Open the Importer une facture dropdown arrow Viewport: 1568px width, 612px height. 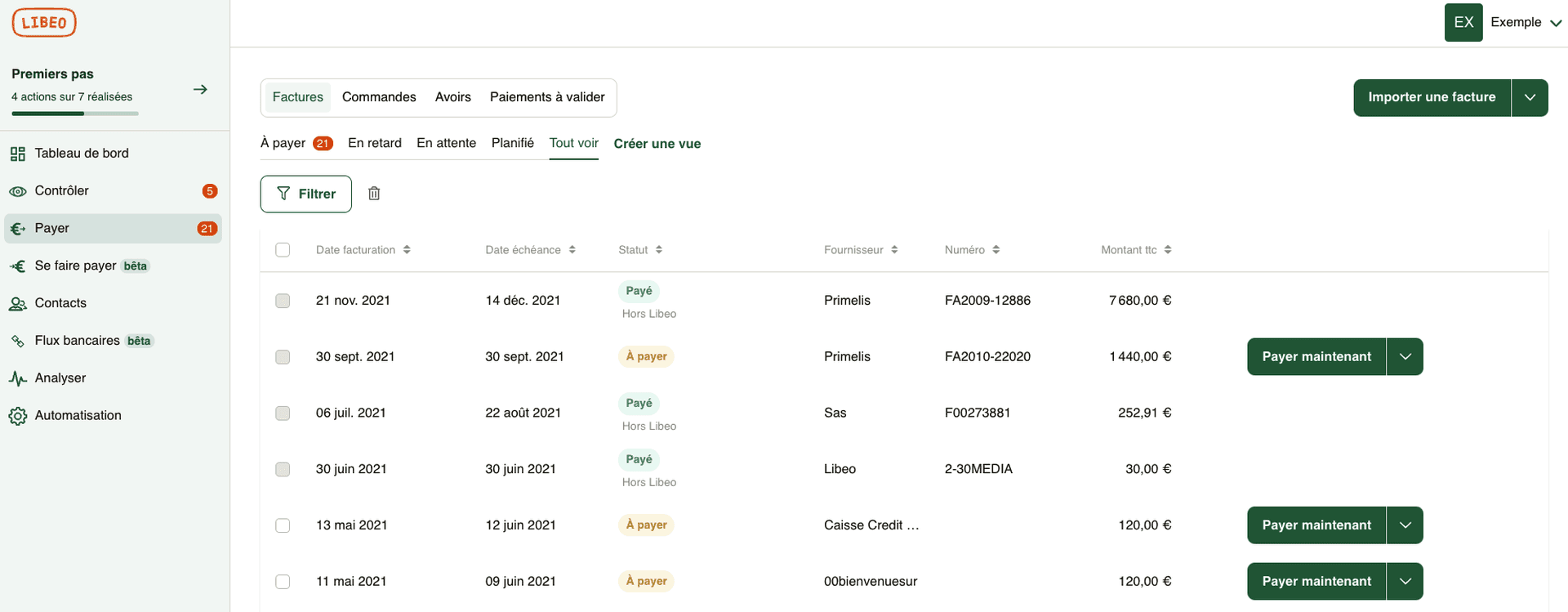[x=1530, y=98]
